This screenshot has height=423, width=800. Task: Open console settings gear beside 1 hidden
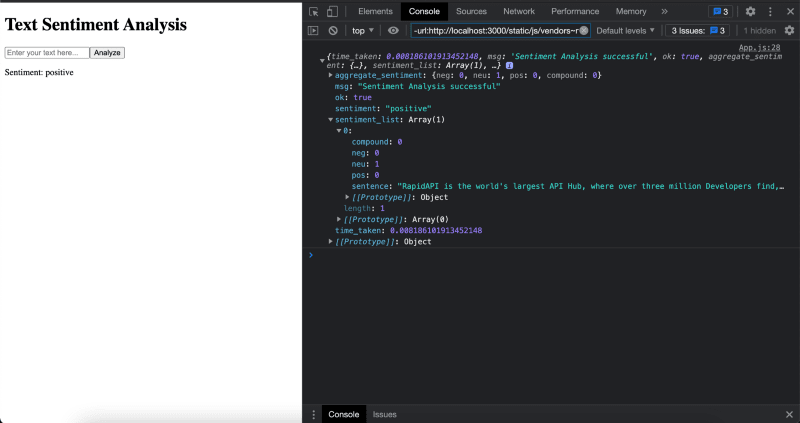click(x=789, y=31)
